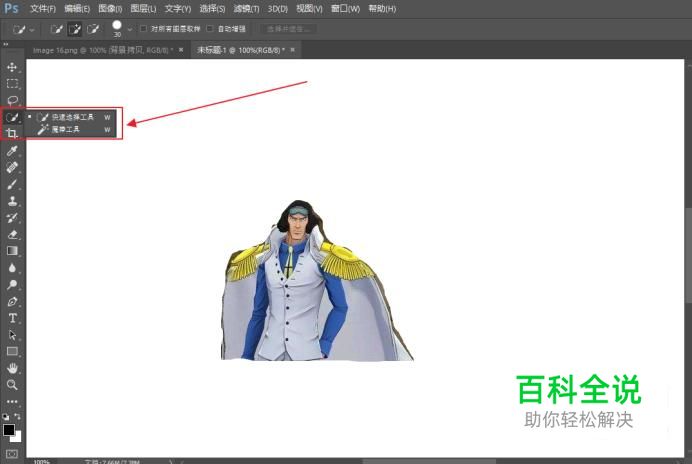The height and width of the screenshot is (464, 692).
Task: Select the Zoom tool
Action: [12, 385]
